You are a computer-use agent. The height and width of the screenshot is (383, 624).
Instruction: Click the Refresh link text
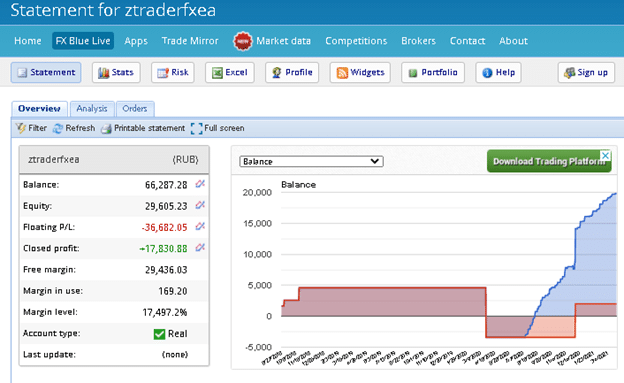click(x=80, y=128)
